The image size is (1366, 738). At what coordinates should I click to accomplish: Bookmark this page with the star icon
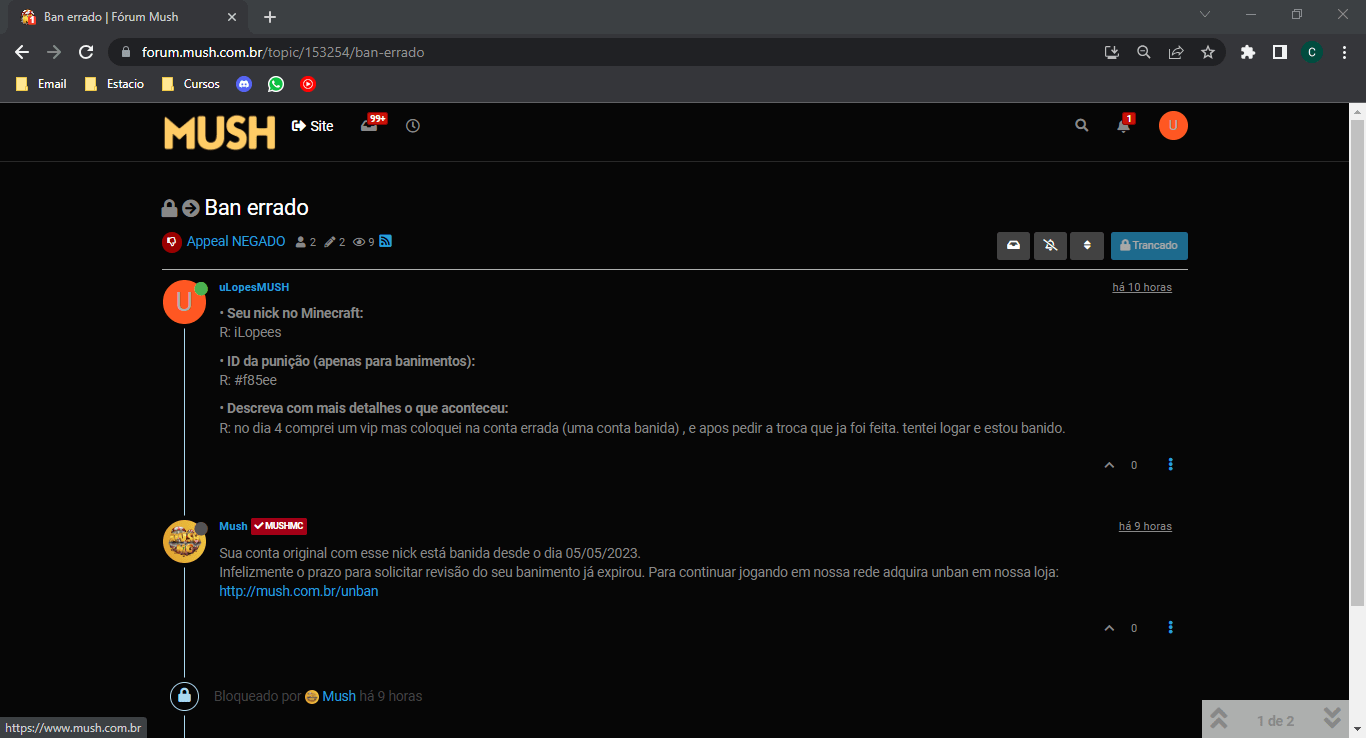(x=1208, y=52)
